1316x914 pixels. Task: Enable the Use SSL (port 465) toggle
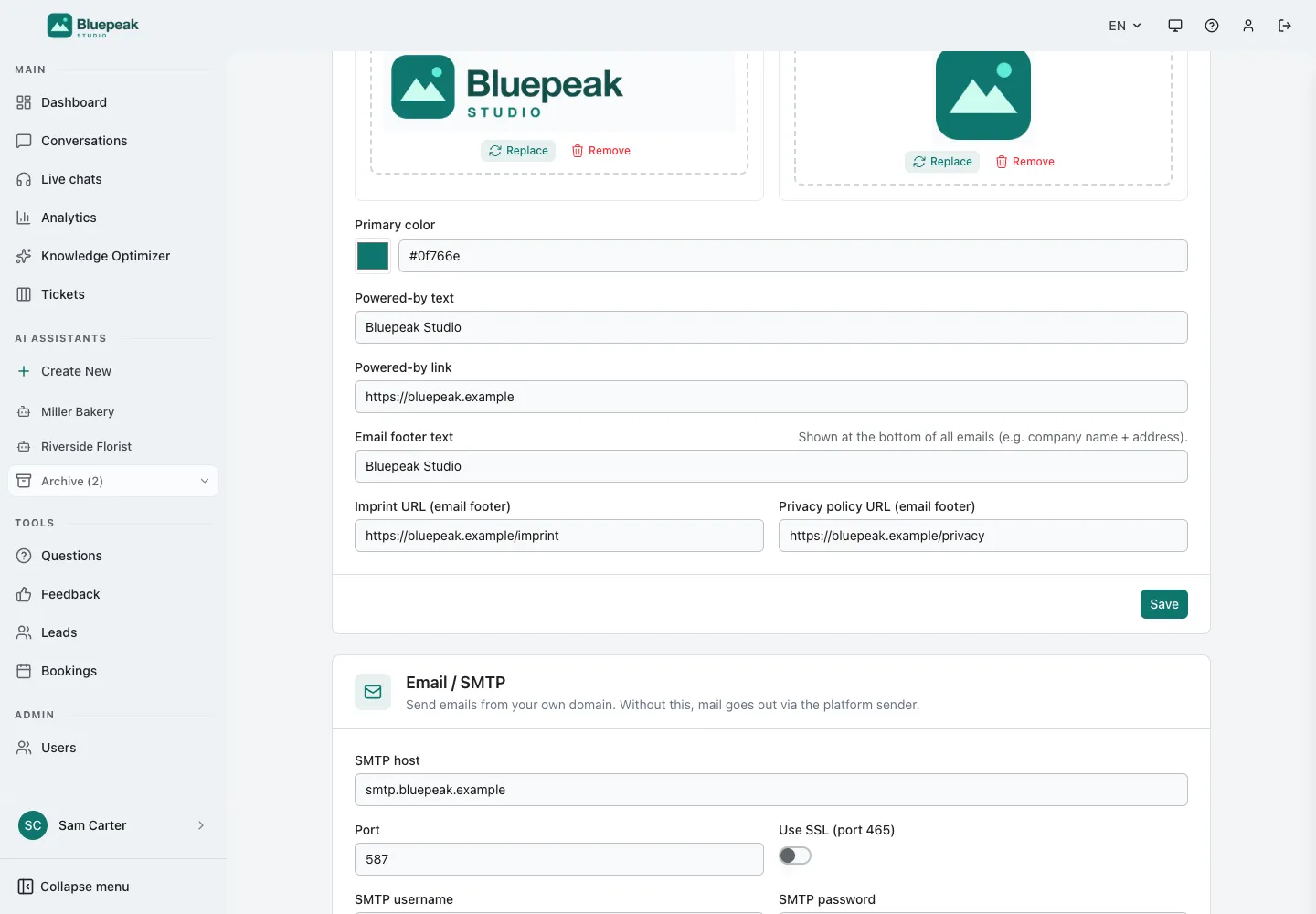(x=795, y=856)
